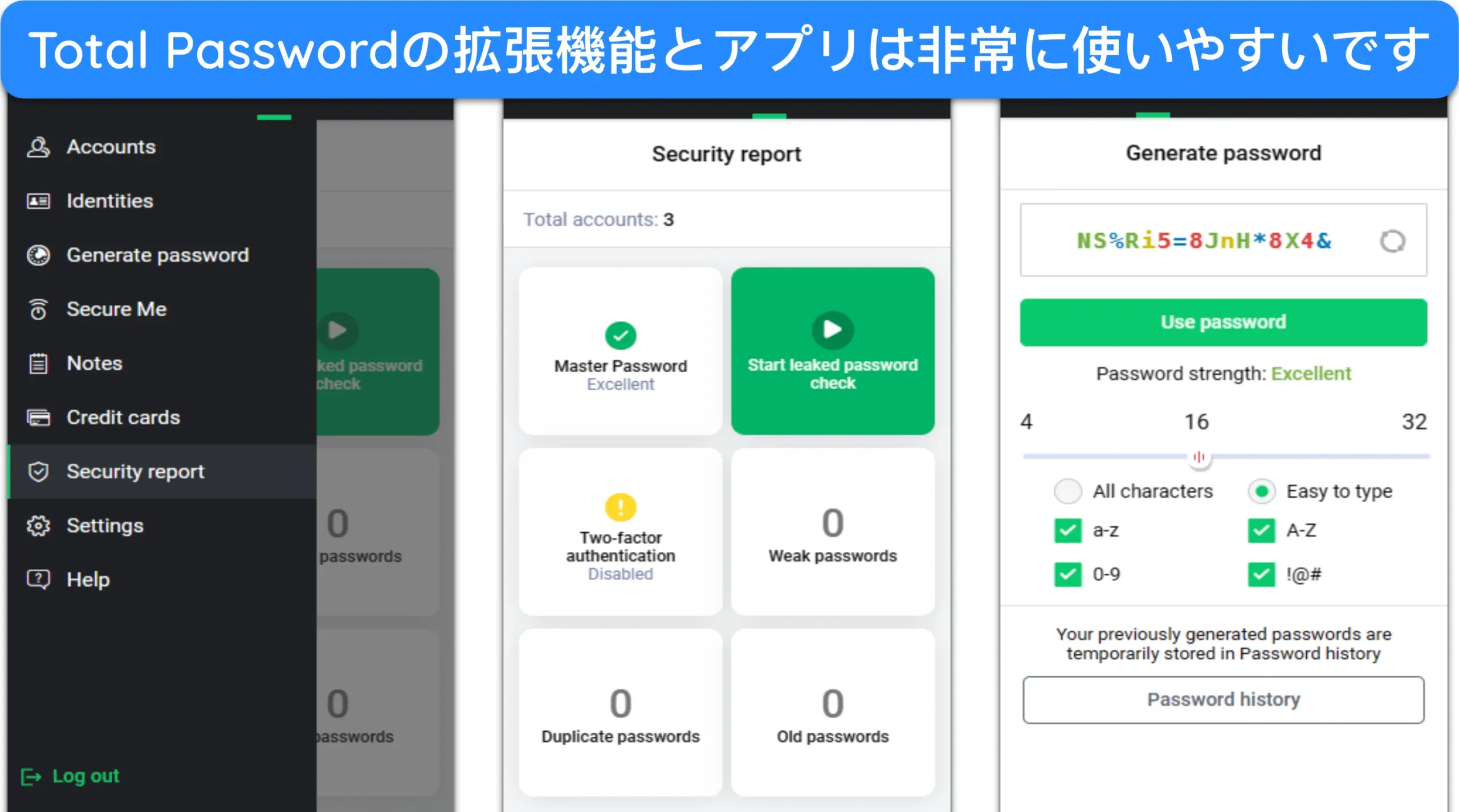Image resolution: width=1459 pixels, height=812 pixels.
Task: Click the Generate password panel heading
Action: coord(1223,153)
